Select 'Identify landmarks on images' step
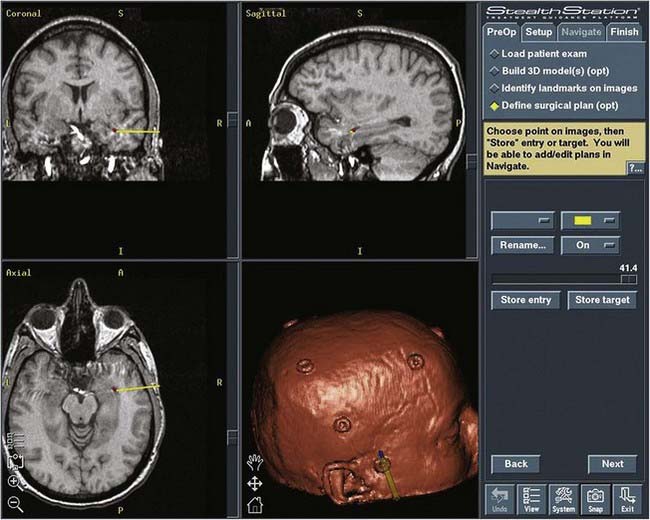The width and height of the screenshot is (650, 520). tap(562, 88)
